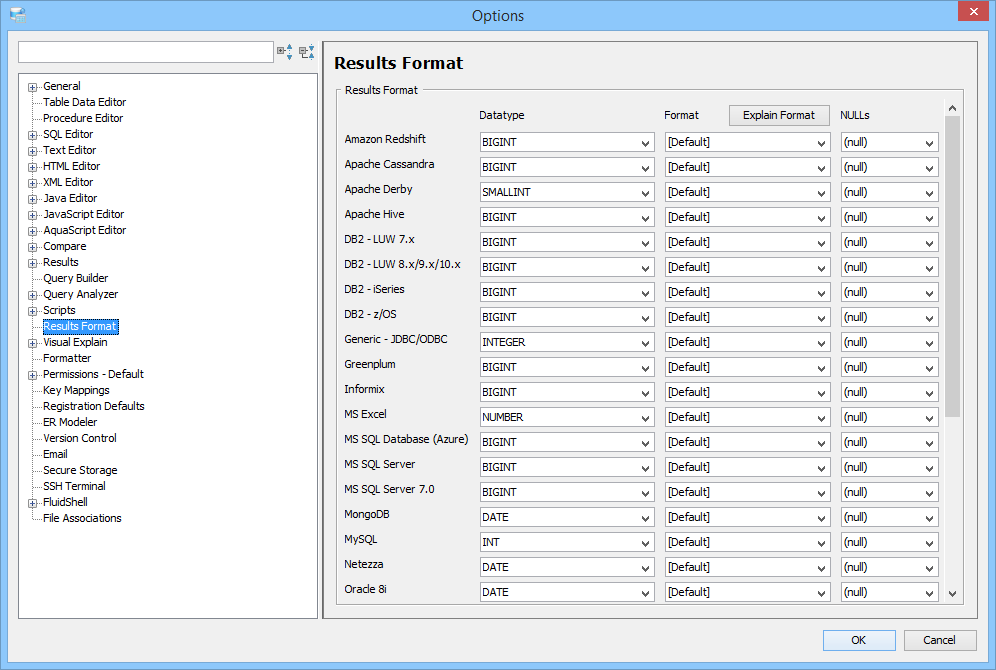Open Formatter options

coord(67,358)
